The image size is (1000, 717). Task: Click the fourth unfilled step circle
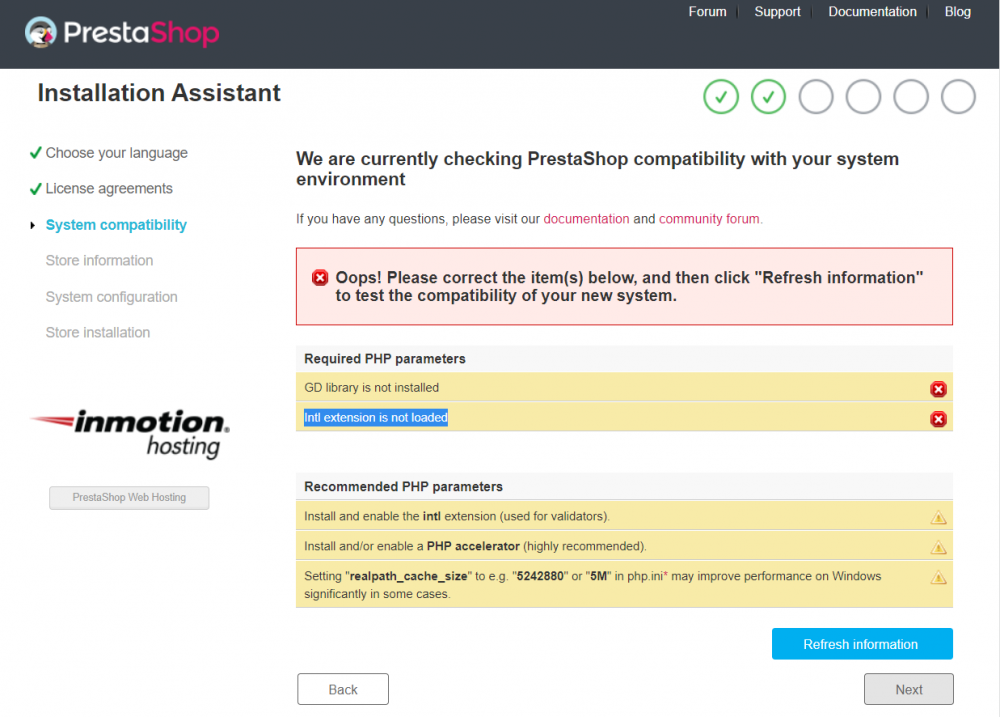tap(863, 97)
